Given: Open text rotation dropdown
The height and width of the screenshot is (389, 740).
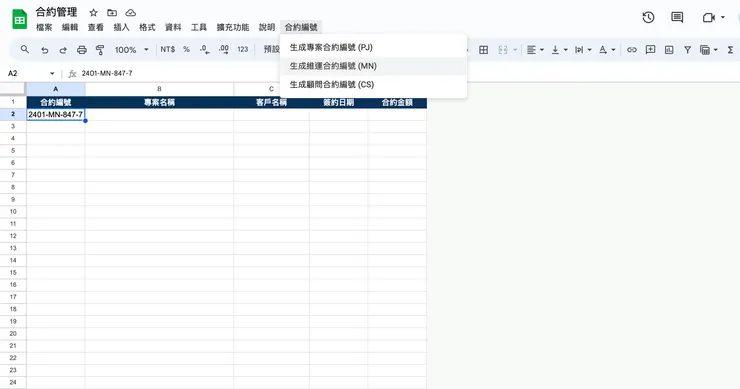Looking at the screenshot, I should coord(607,50).
